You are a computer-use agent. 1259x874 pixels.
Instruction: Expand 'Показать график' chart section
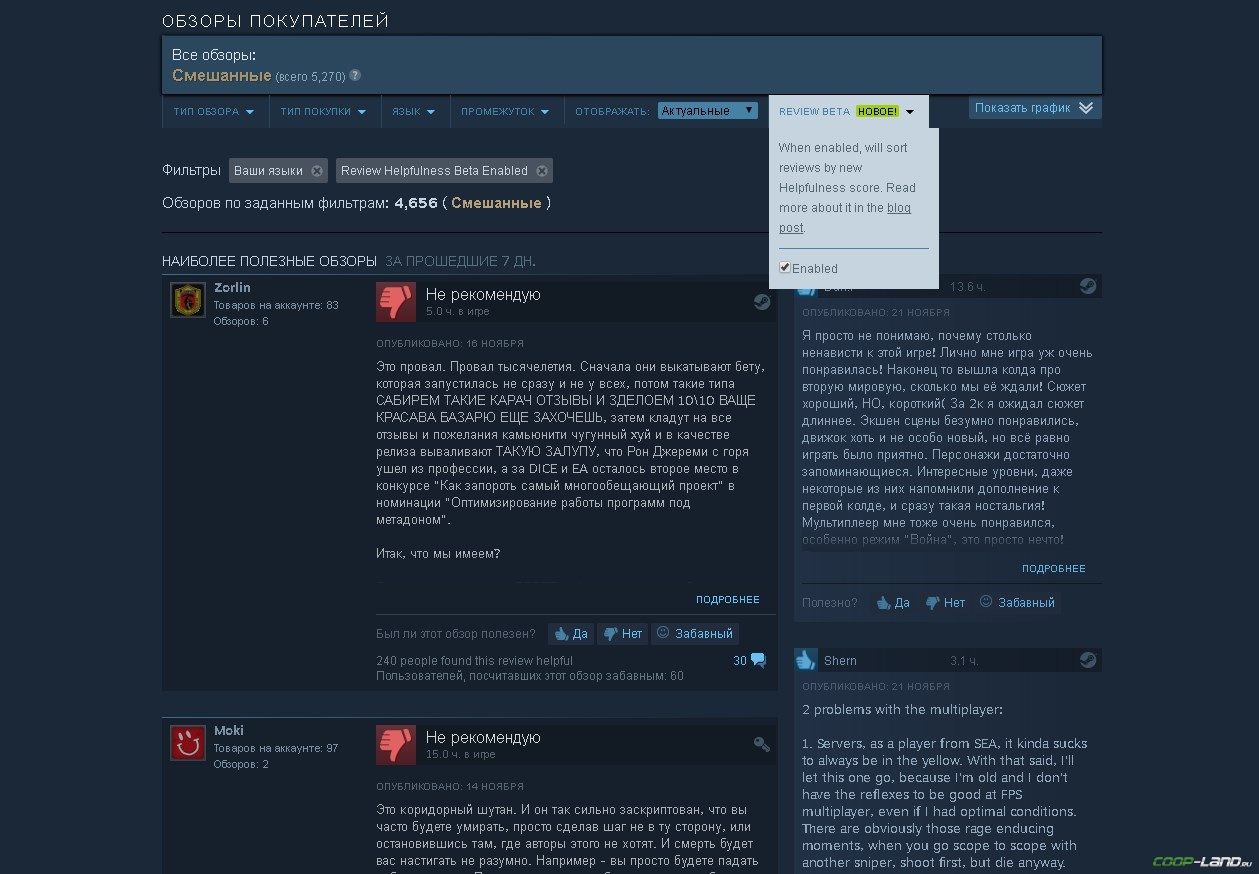[1035, 108]
